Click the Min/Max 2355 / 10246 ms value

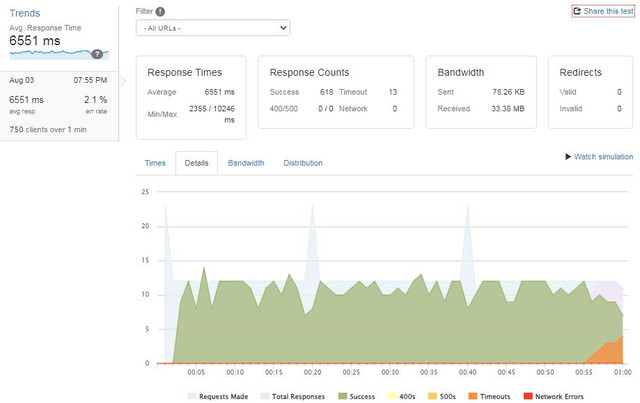pos(212,114)
